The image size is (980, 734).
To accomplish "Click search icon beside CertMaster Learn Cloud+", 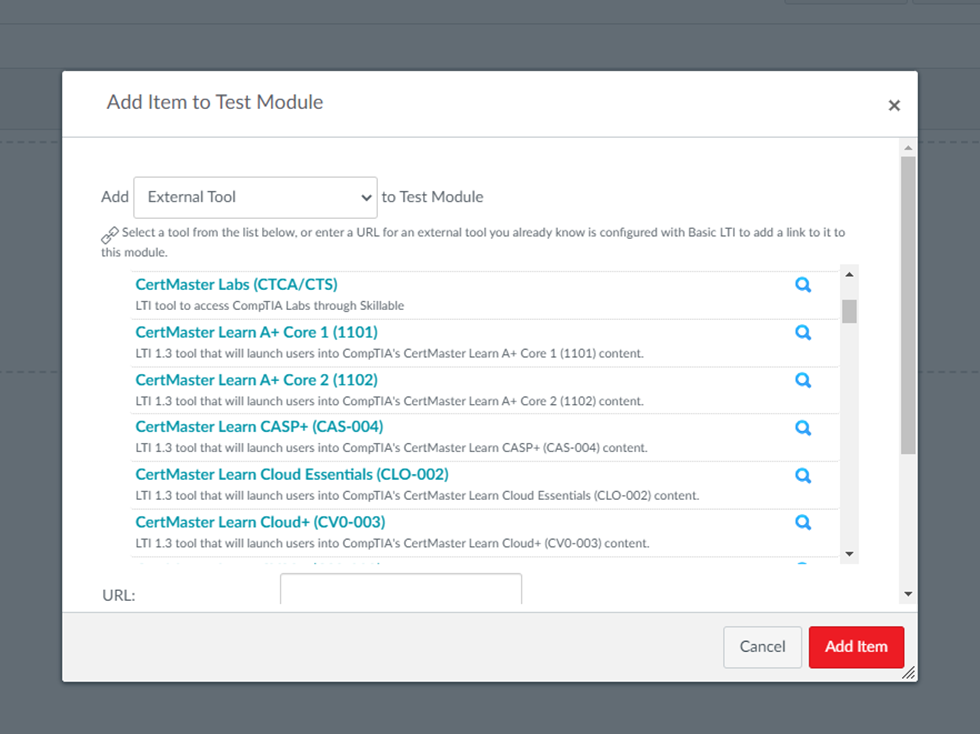I will tap(802, 522).
